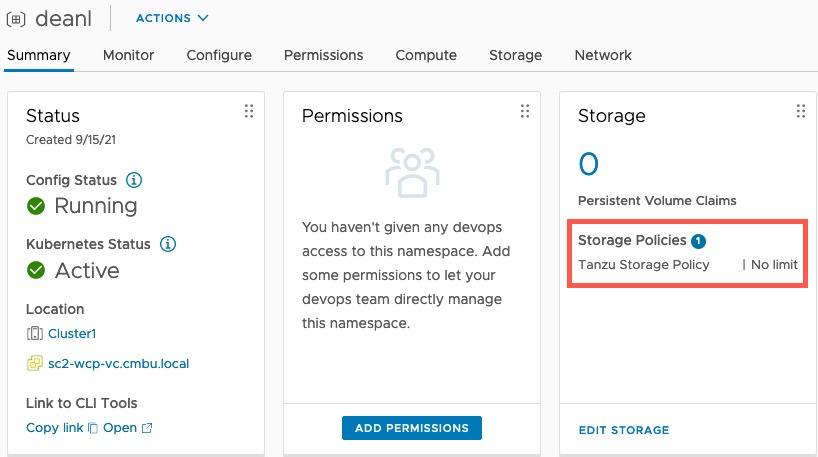Open the Network tab

(x=603, y=55)
